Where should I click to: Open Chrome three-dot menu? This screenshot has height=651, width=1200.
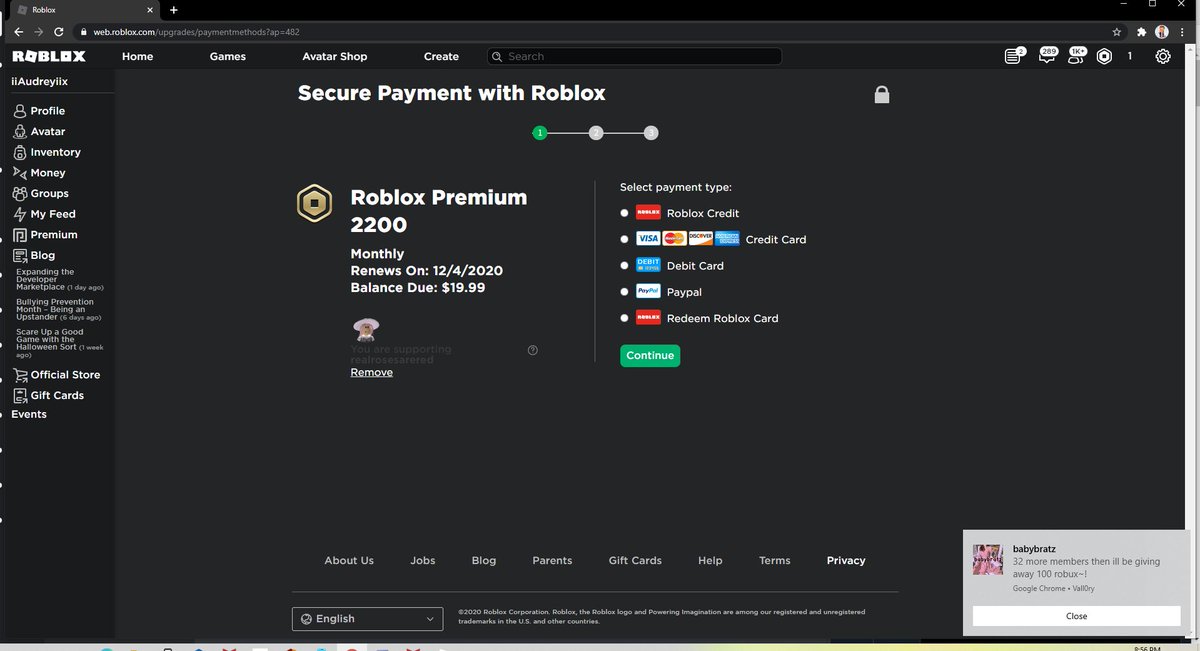(x=1182, y=32)
